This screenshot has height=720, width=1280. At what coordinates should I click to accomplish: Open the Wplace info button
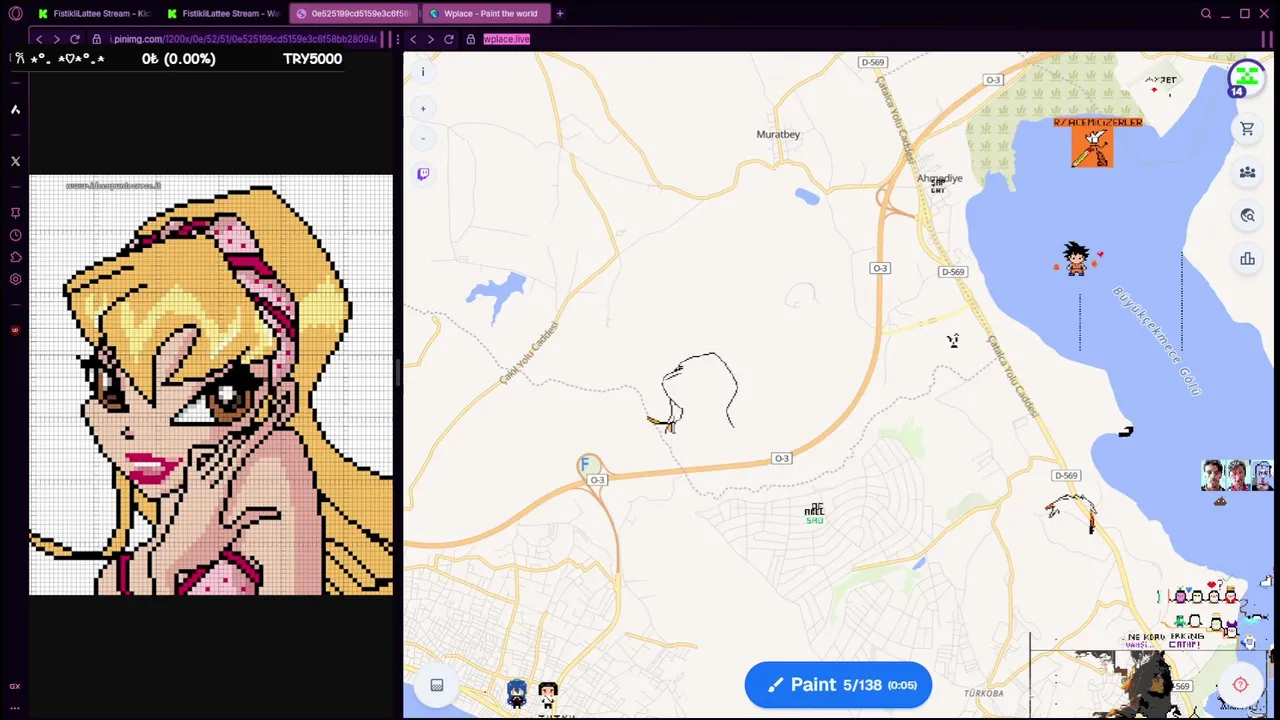pyautogui.click(x=423, y=72)
